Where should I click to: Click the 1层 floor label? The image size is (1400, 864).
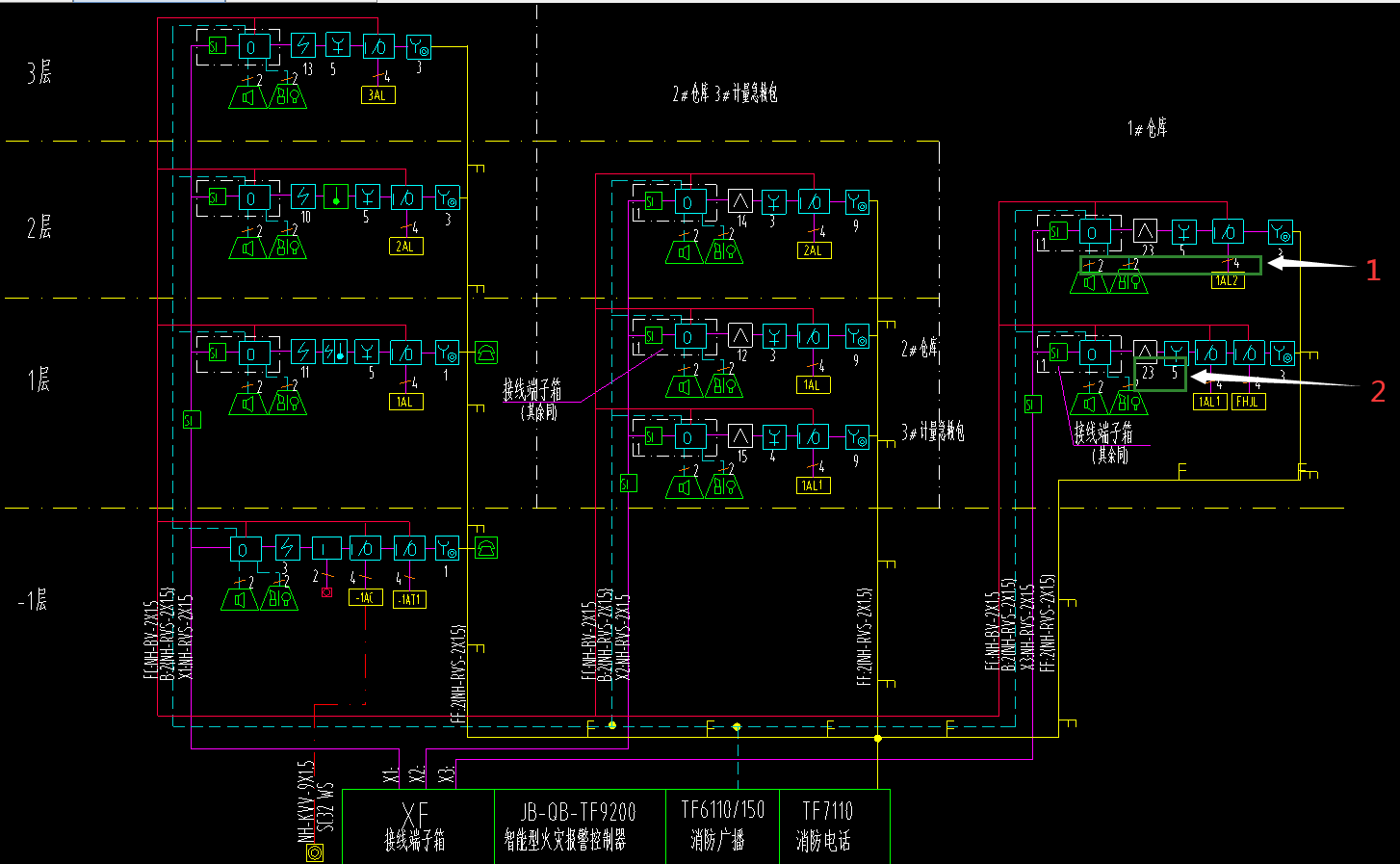39,380
